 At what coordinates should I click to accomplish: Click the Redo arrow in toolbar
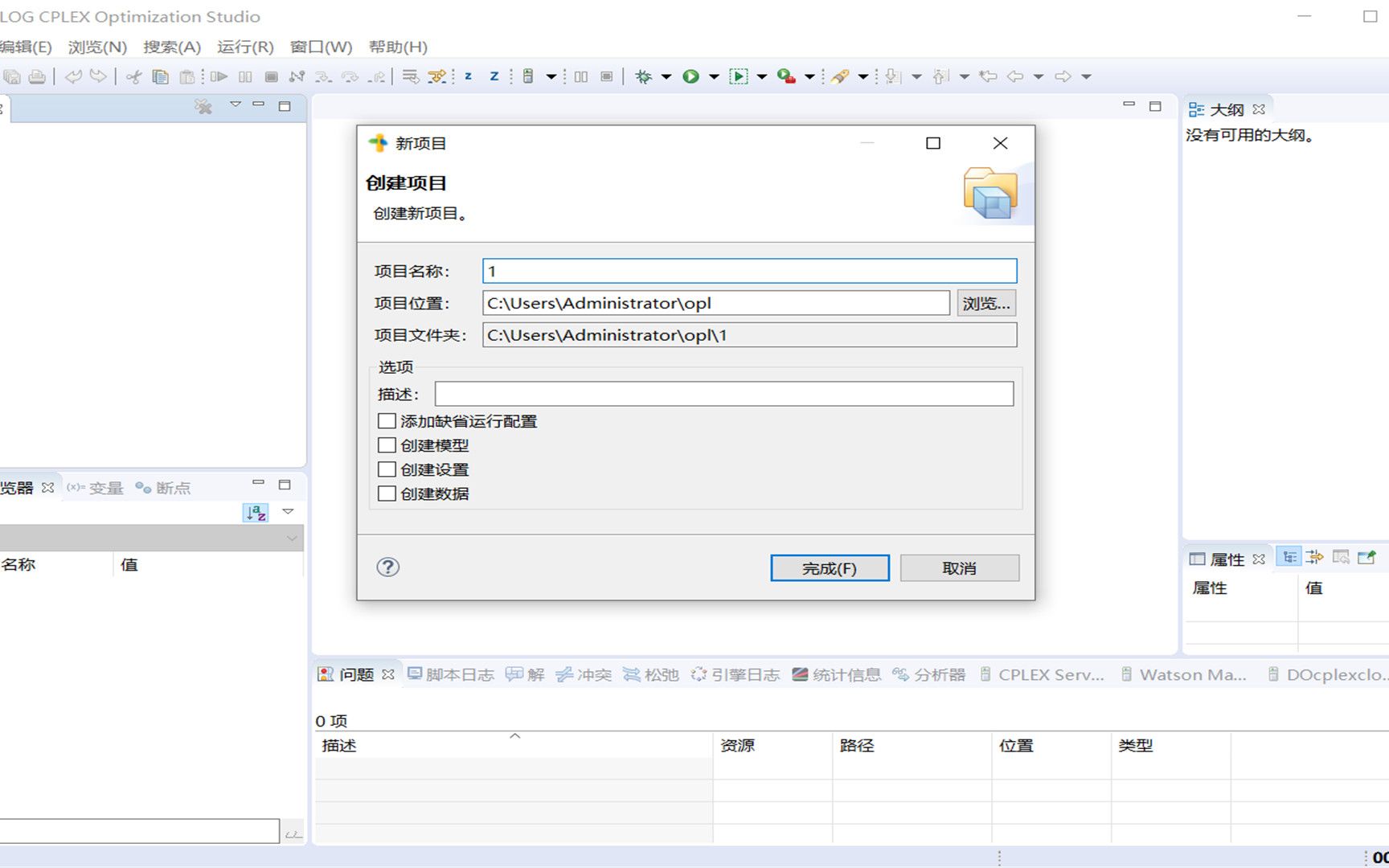pos(98,76)
